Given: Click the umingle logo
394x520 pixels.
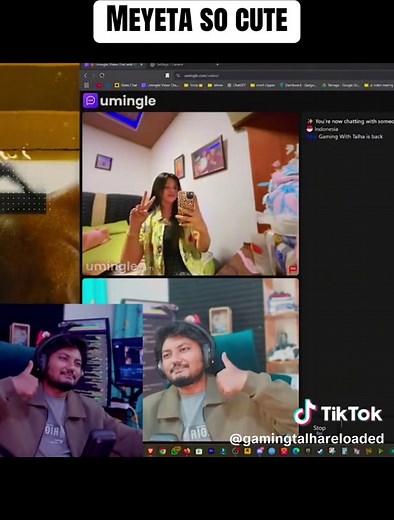Looking at the screenshot, I should tap(120, 101).
